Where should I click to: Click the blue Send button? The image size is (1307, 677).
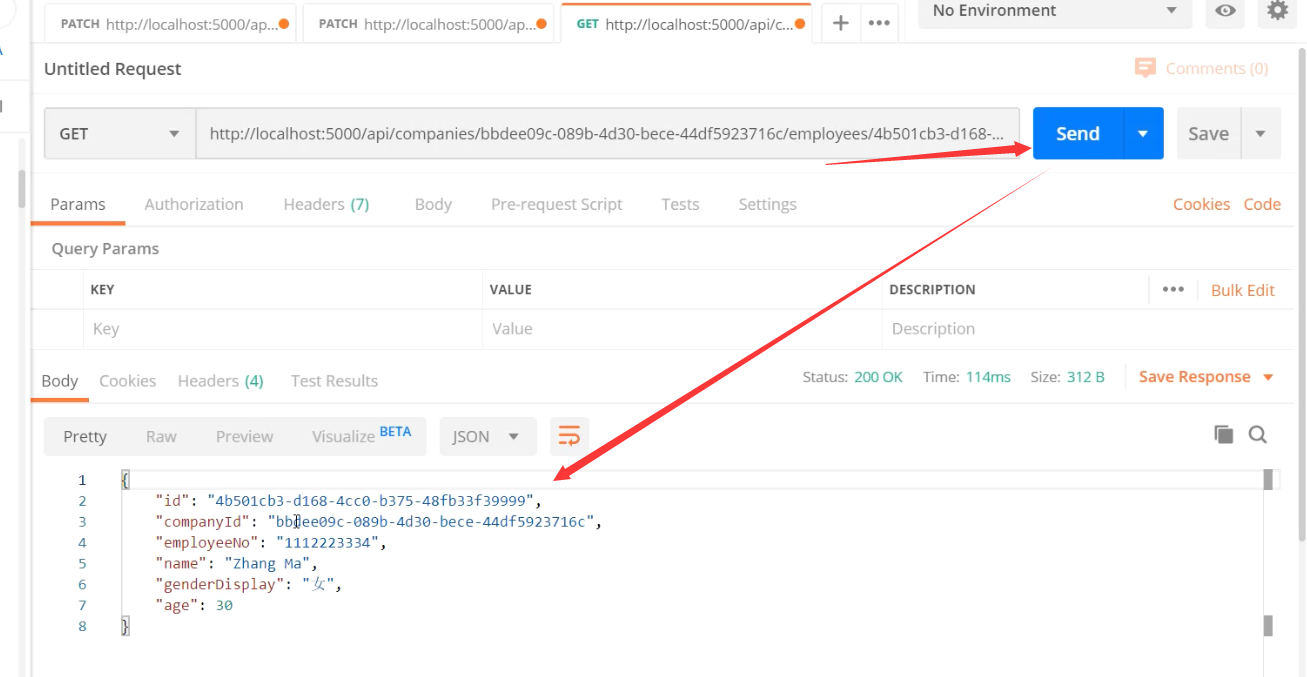1078,134
